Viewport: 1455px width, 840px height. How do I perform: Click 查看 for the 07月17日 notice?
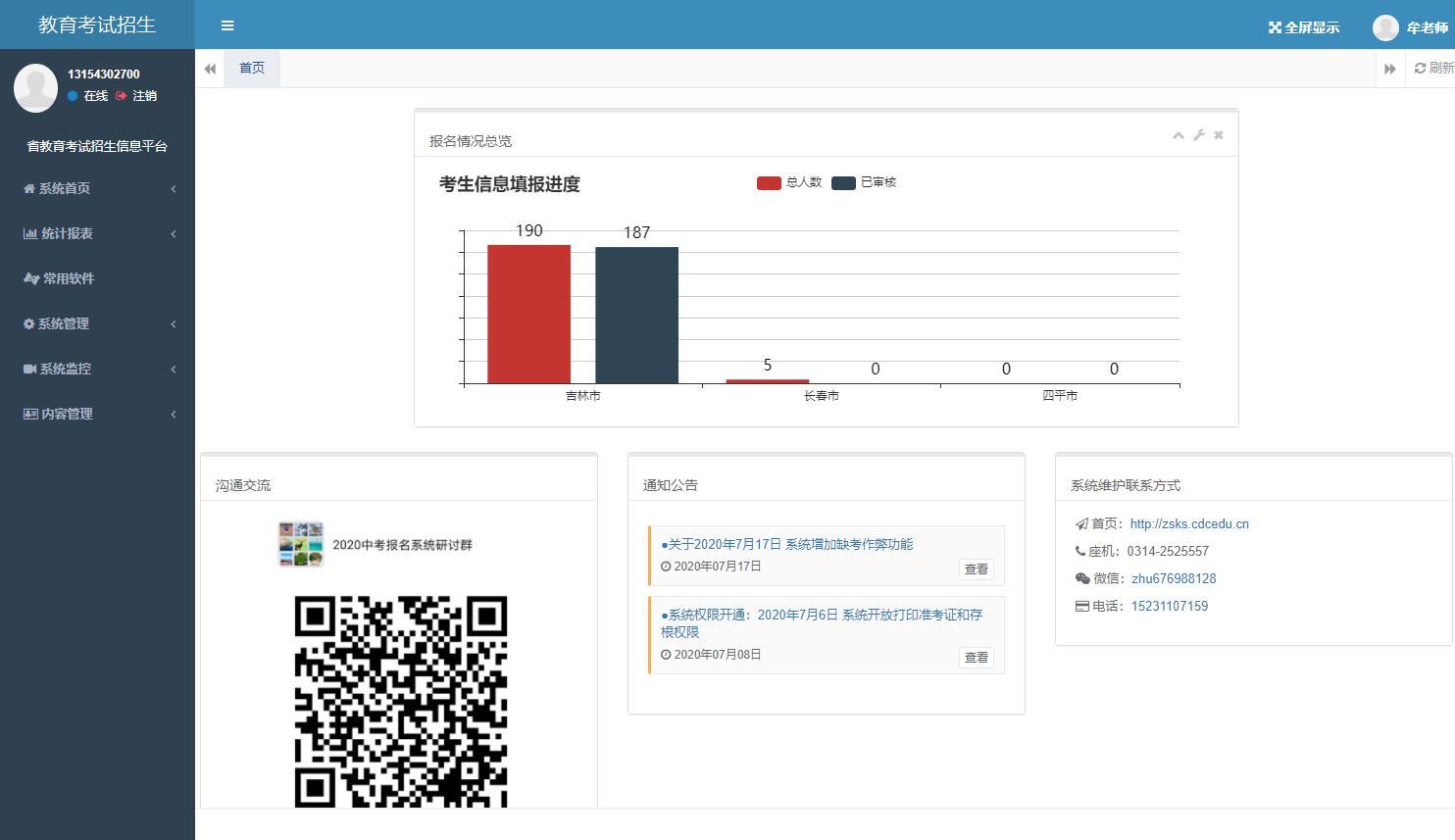point(977,569)
